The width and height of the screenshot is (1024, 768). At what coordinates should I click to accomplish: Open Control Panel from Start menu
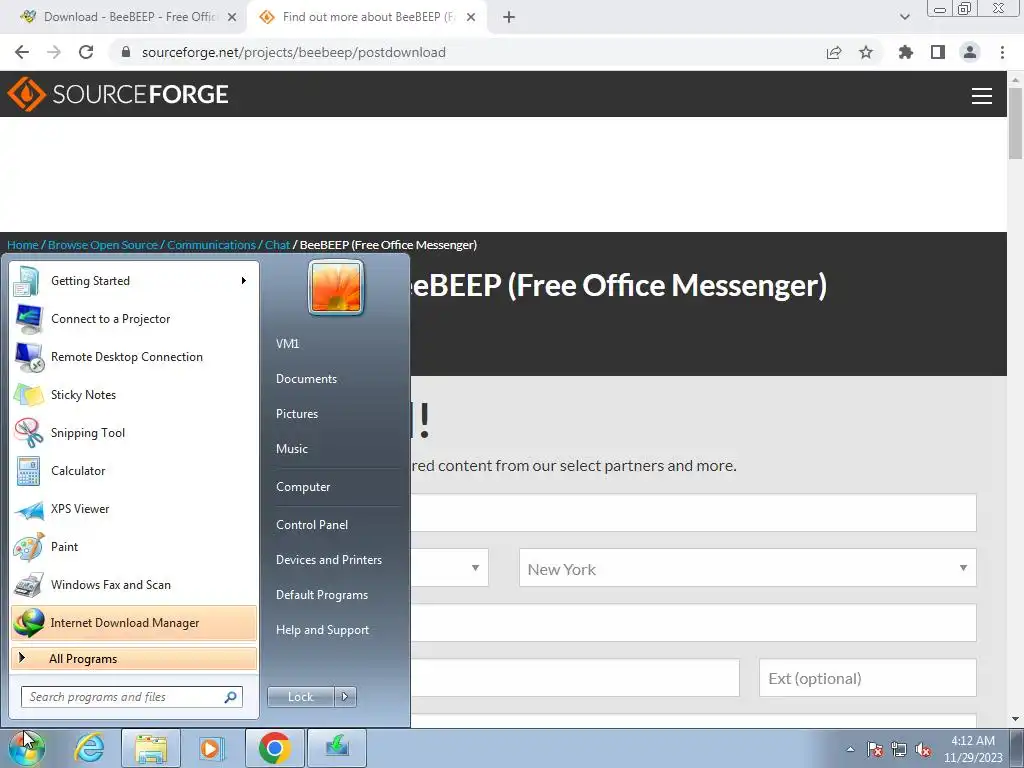point(312,525)
